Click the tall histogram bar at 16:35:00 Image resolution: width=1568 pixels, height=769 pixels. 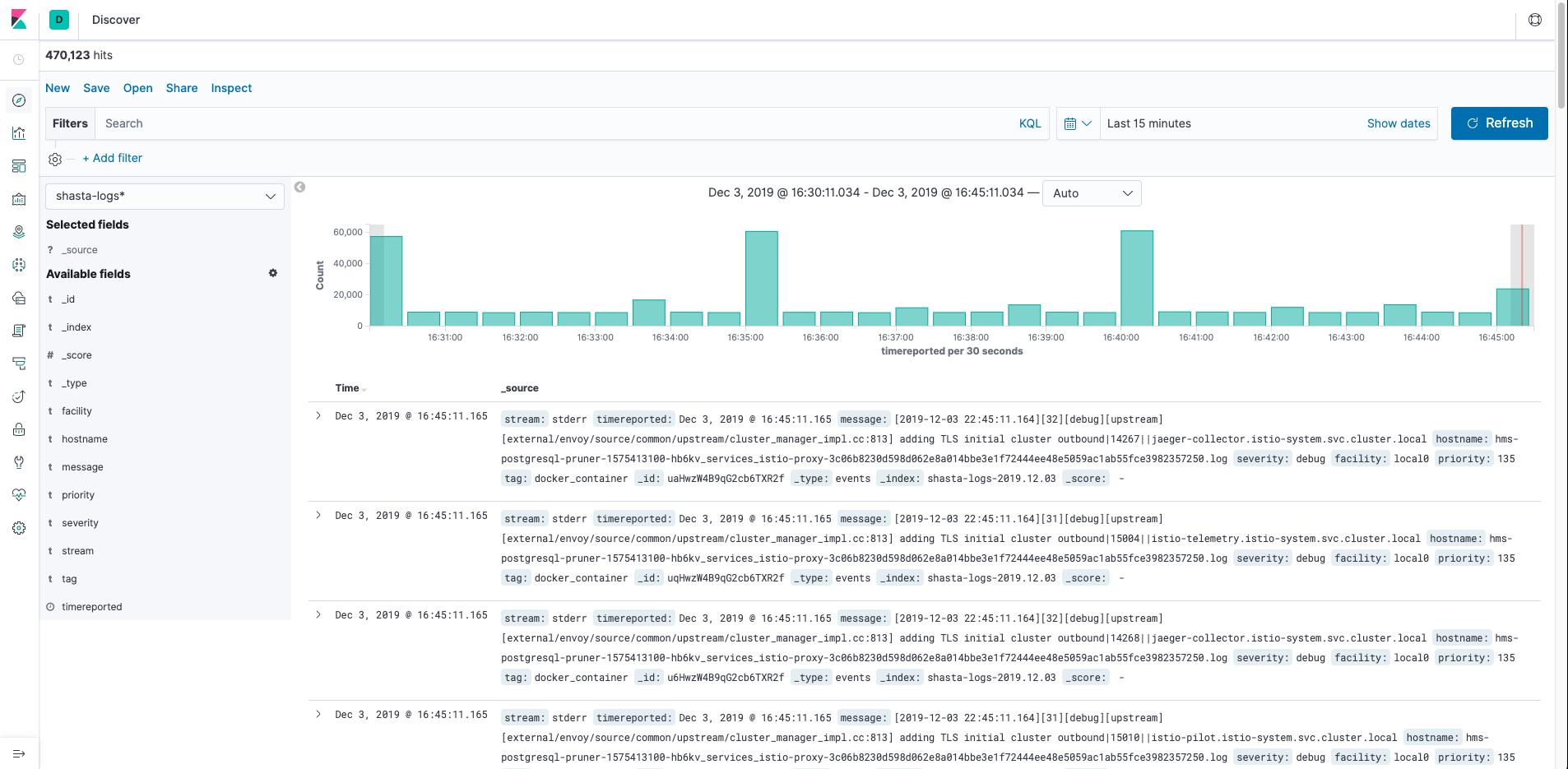pos(762,279)
